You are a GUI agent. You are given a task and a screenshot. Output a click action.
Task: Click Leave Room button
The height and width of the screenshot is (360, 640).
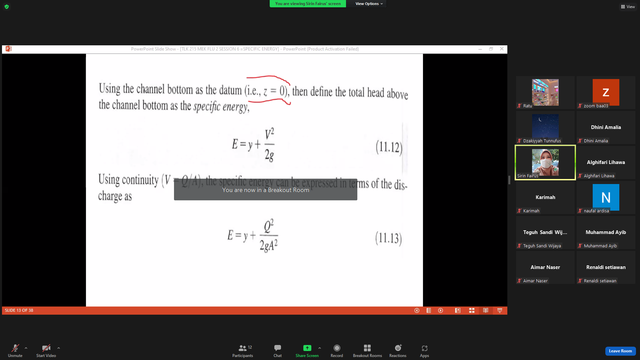click(x=620, y=351)
